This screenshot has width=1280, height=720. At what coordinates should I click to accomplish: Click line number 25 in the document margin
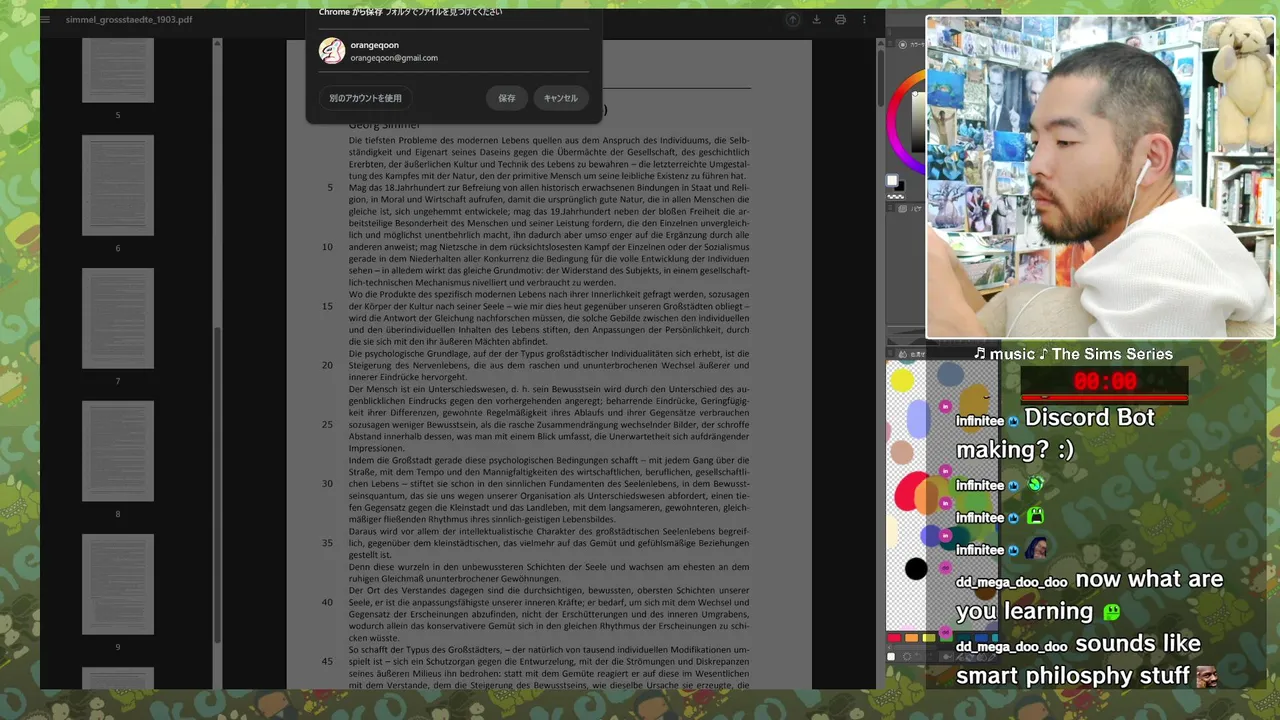(x=327, y=424)
